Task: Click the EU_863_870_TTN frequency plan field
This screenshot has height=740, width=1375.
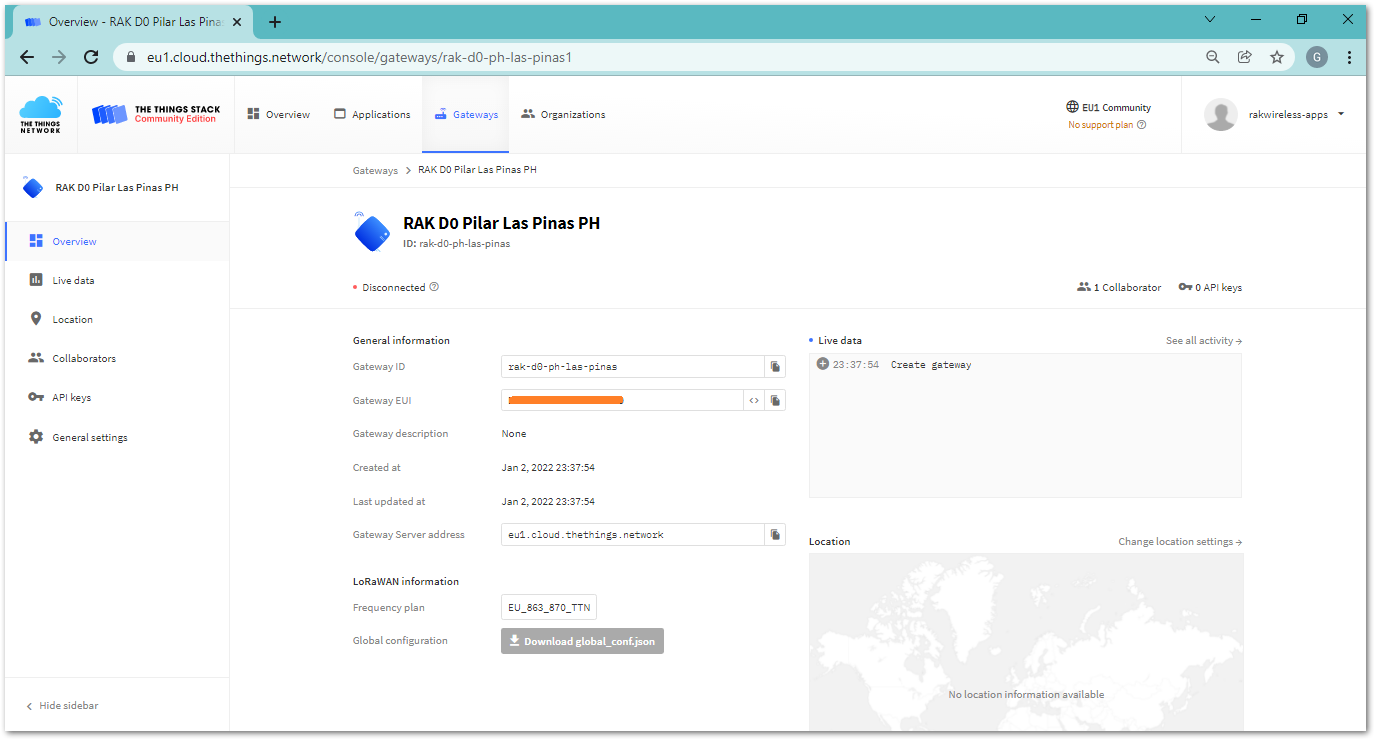Action: click(x=548, y=606)
